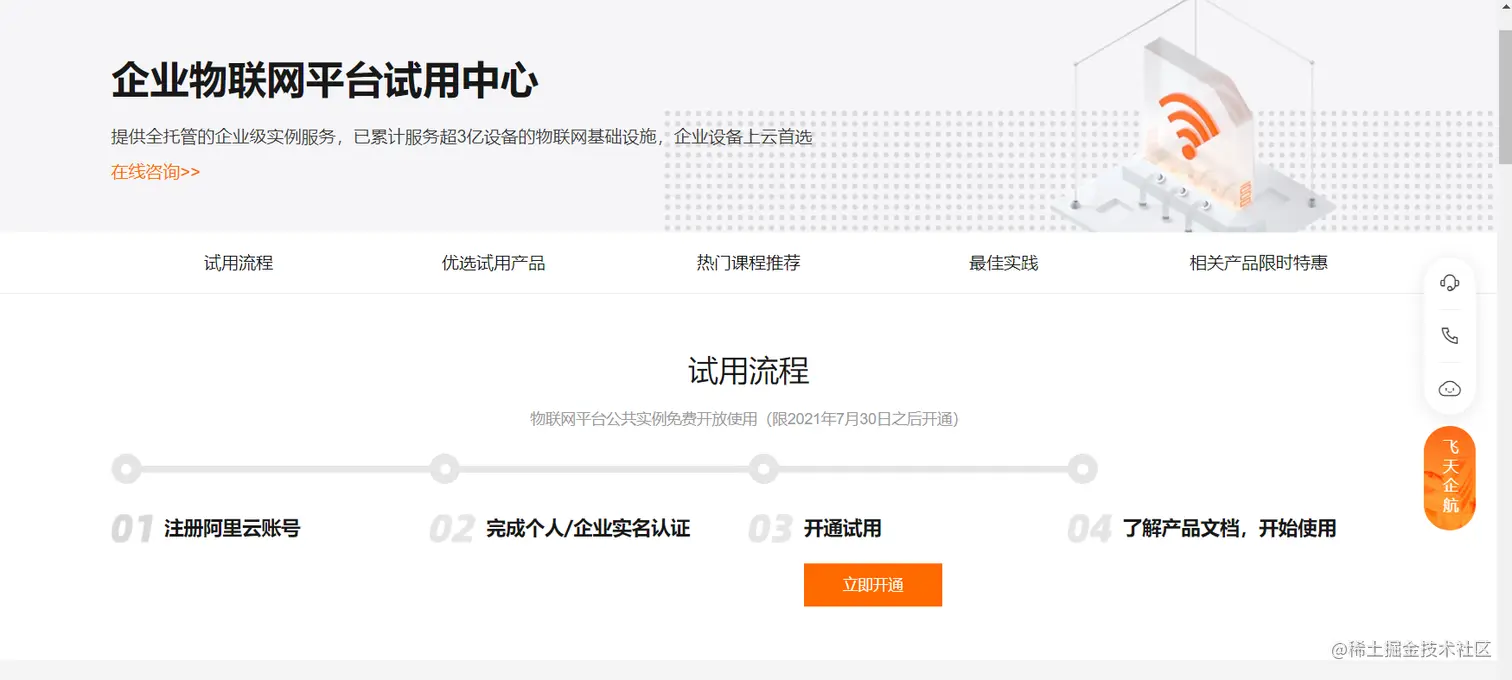Screen dimensions: 1512x680
Task: Click the phone contact icon in sidebar
Action: 1449,336
